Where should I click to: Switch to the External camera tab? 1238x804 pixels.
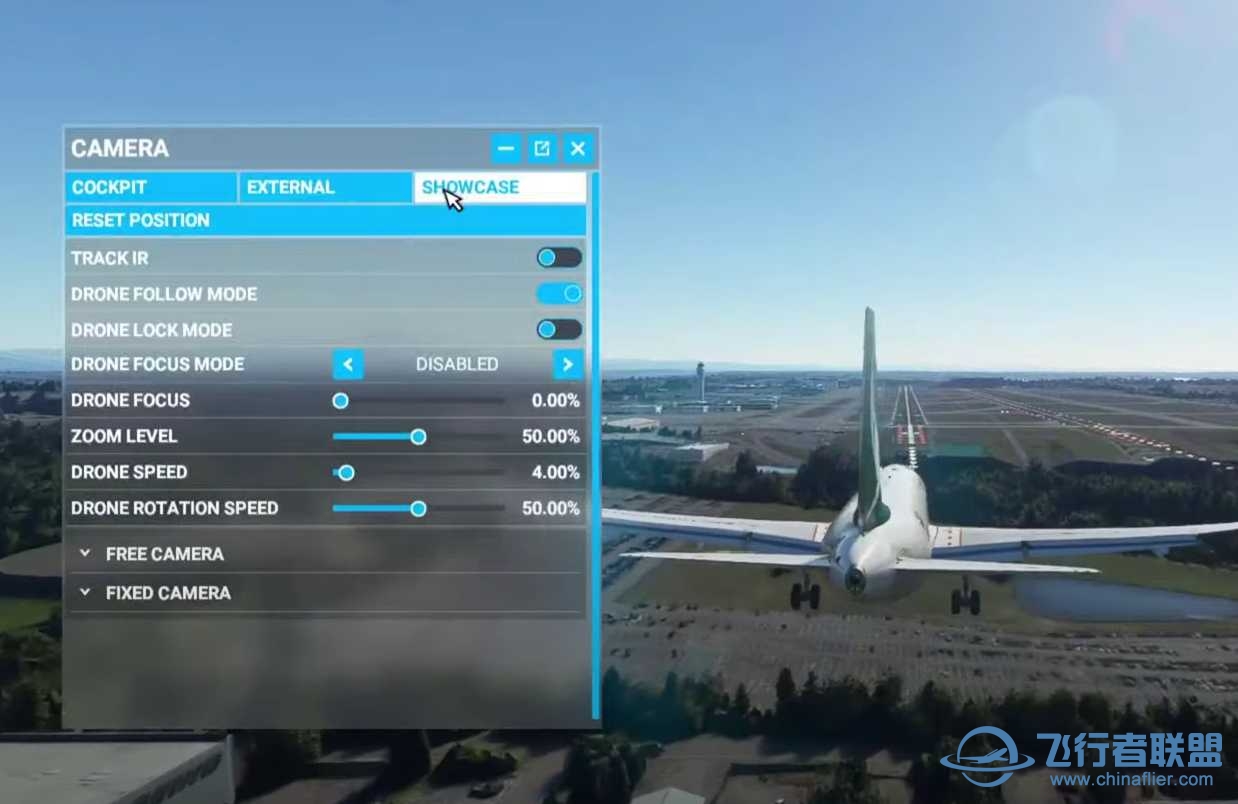coord(325,187)
